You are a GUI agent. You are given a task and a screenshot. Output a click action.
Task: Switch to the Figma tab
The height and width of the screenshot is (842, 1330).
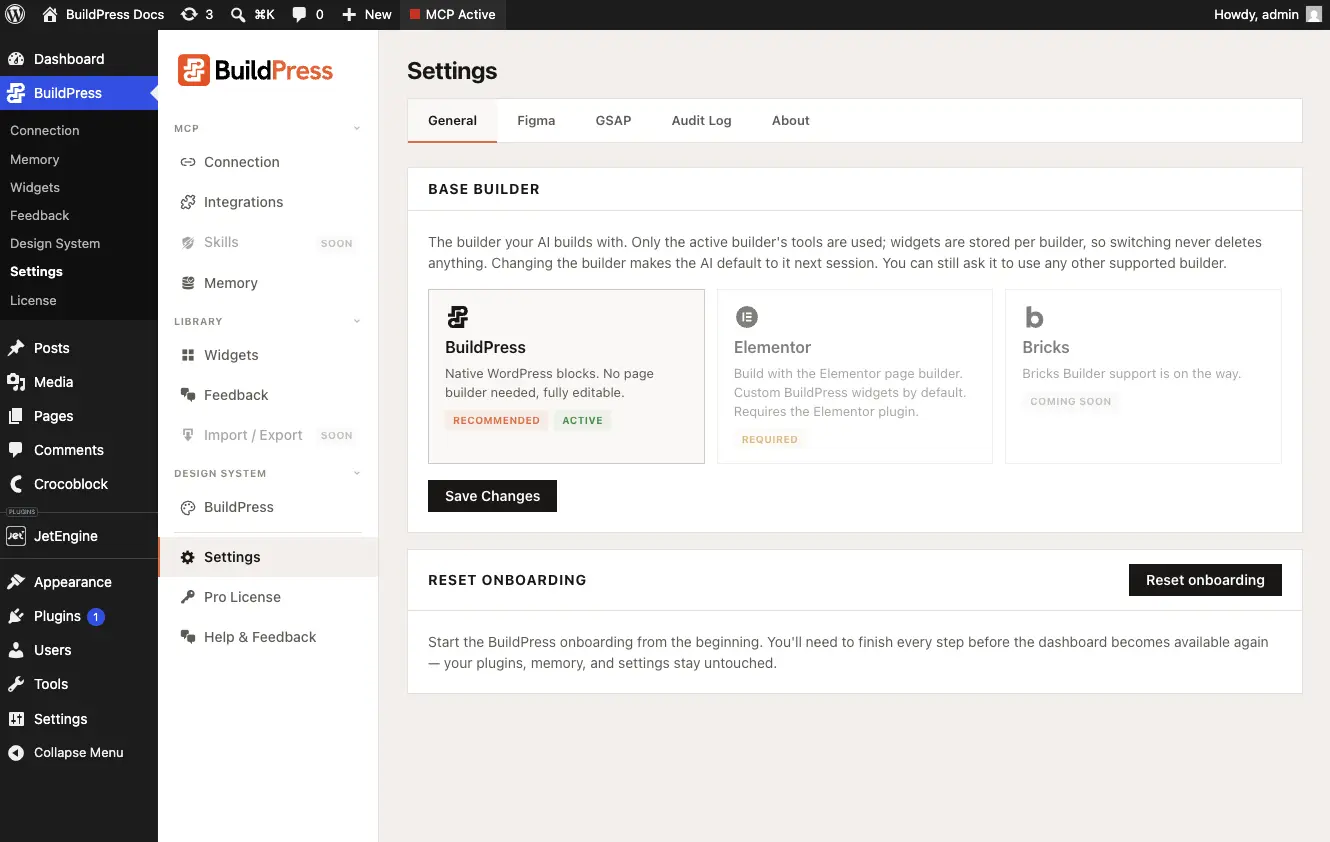click(x=536, y=120)
